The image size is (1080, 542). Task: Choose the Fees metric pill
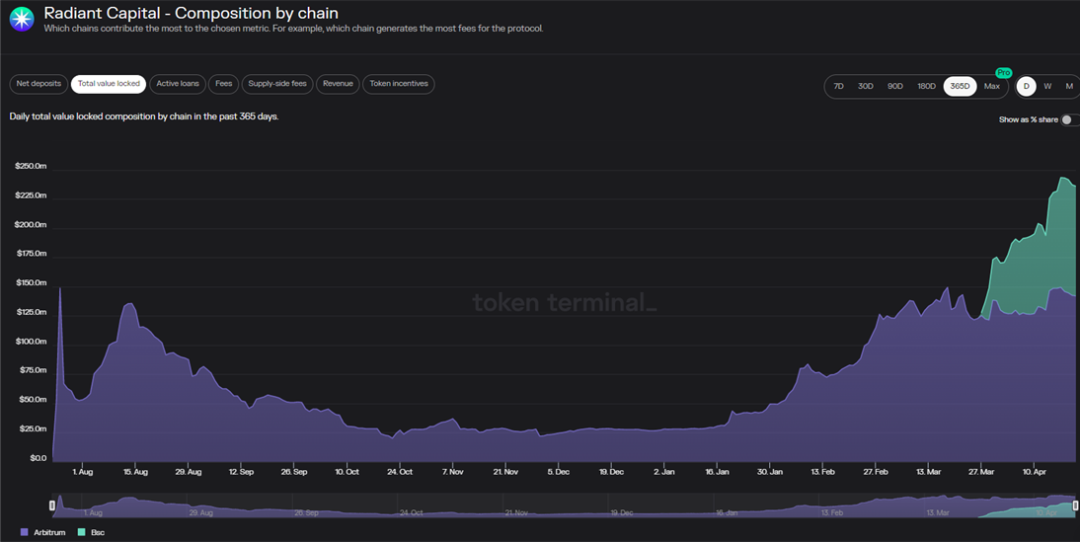(x=224, y=84)
